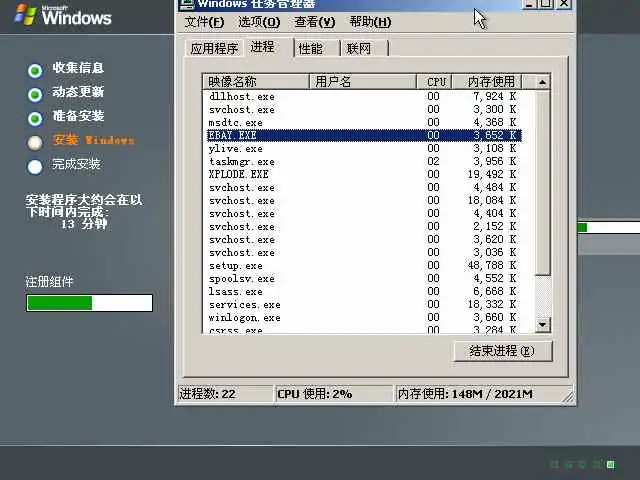
Task: Select the services.exe process row
Action: pyautogui.click(x=364, y=304)
